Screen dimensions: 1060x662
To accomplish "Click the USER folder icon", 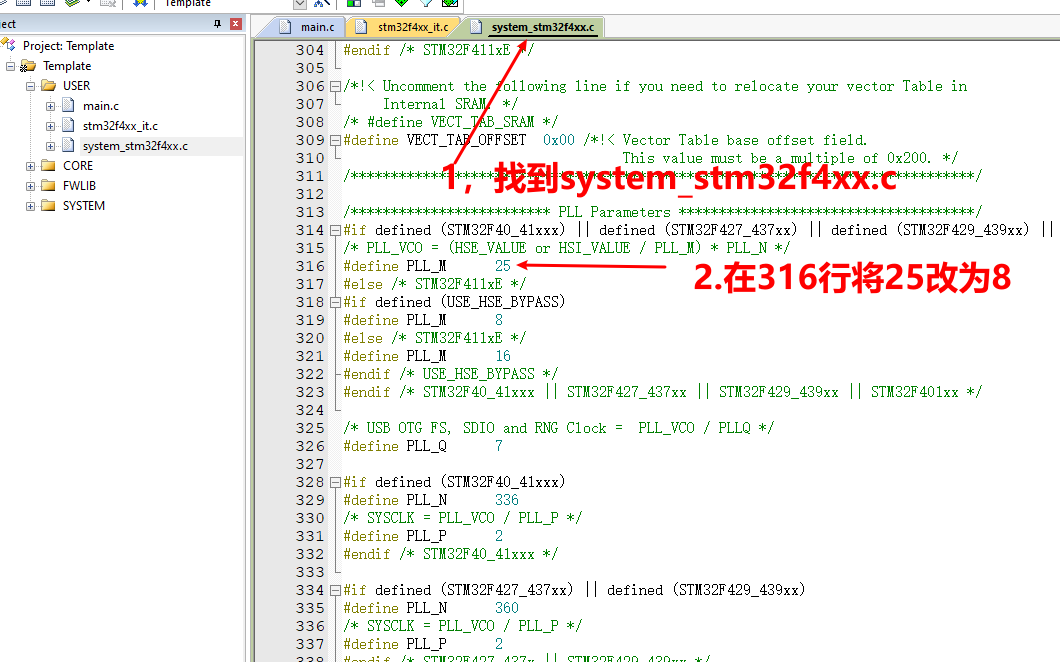I will (48, 86).
